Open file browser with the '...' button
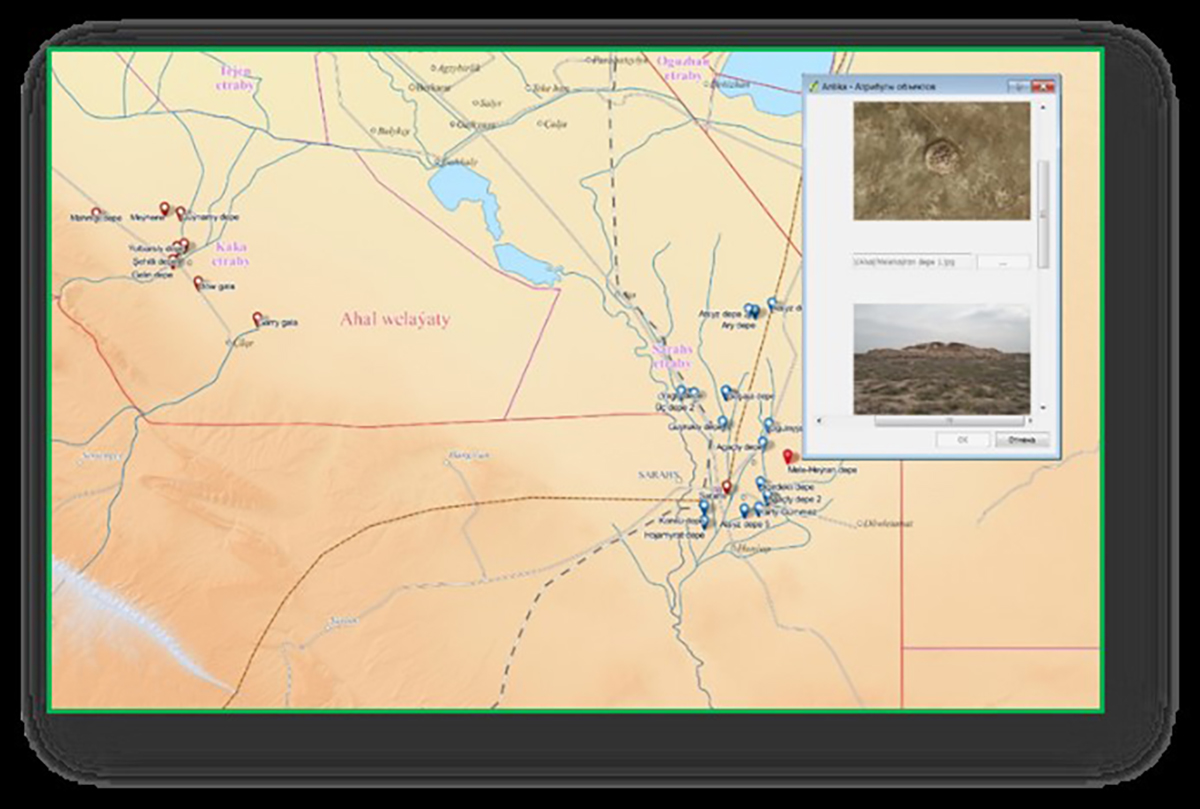 (1002, 262)
